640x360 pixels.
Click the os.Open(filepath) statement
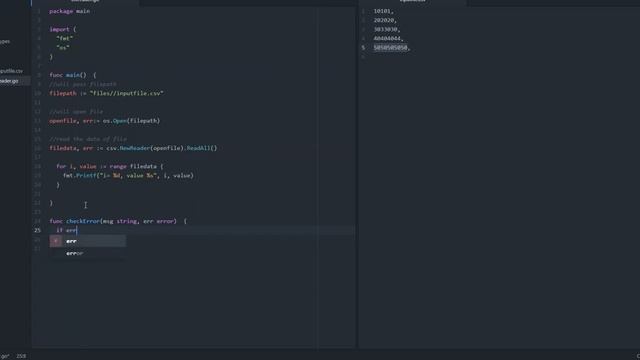(104, 121)
